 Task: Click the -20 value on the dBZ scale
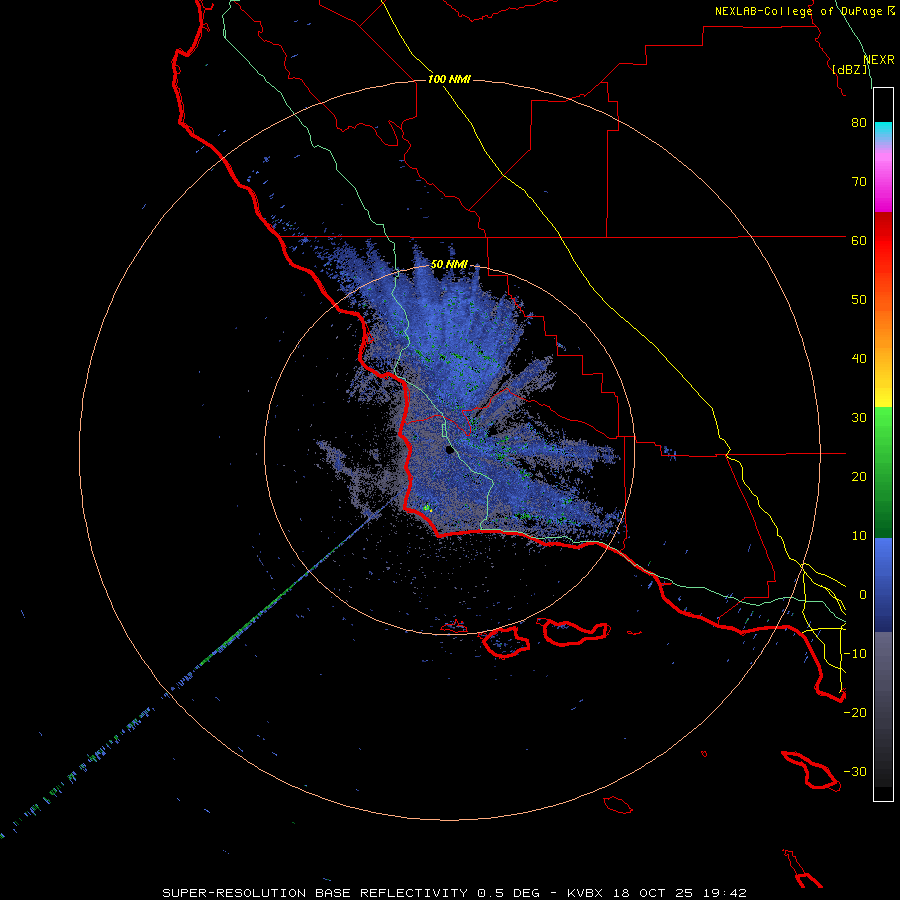click(855, 712)
